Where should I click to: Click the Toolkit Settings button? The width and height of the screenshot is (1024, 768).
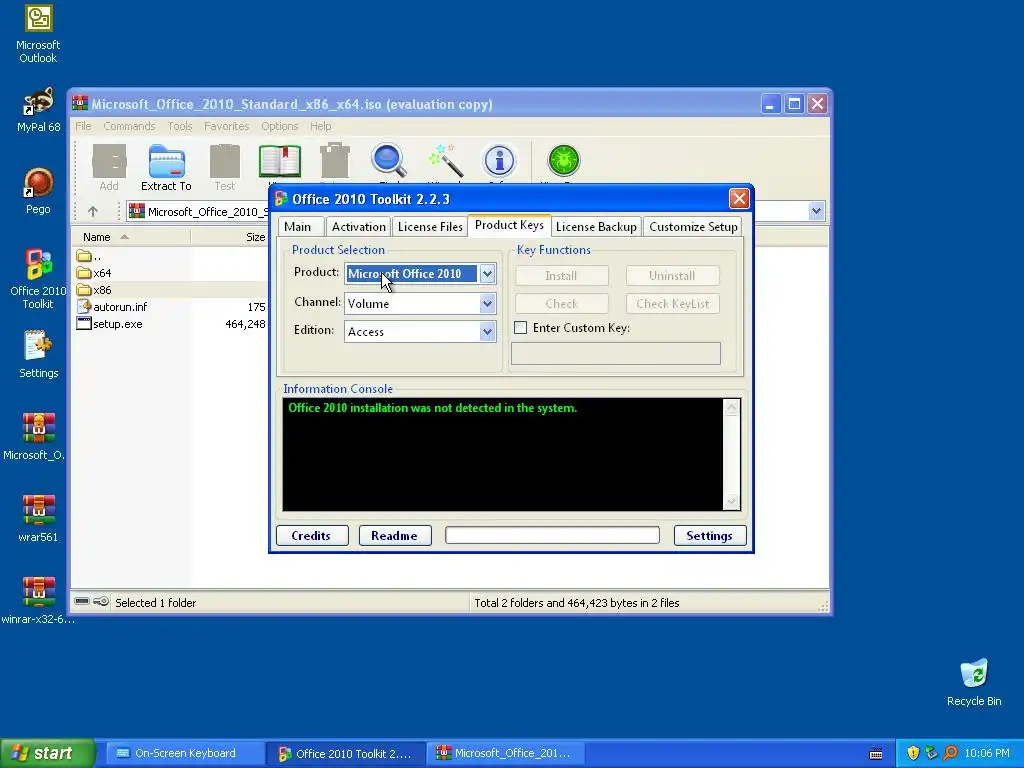(709, 536)
